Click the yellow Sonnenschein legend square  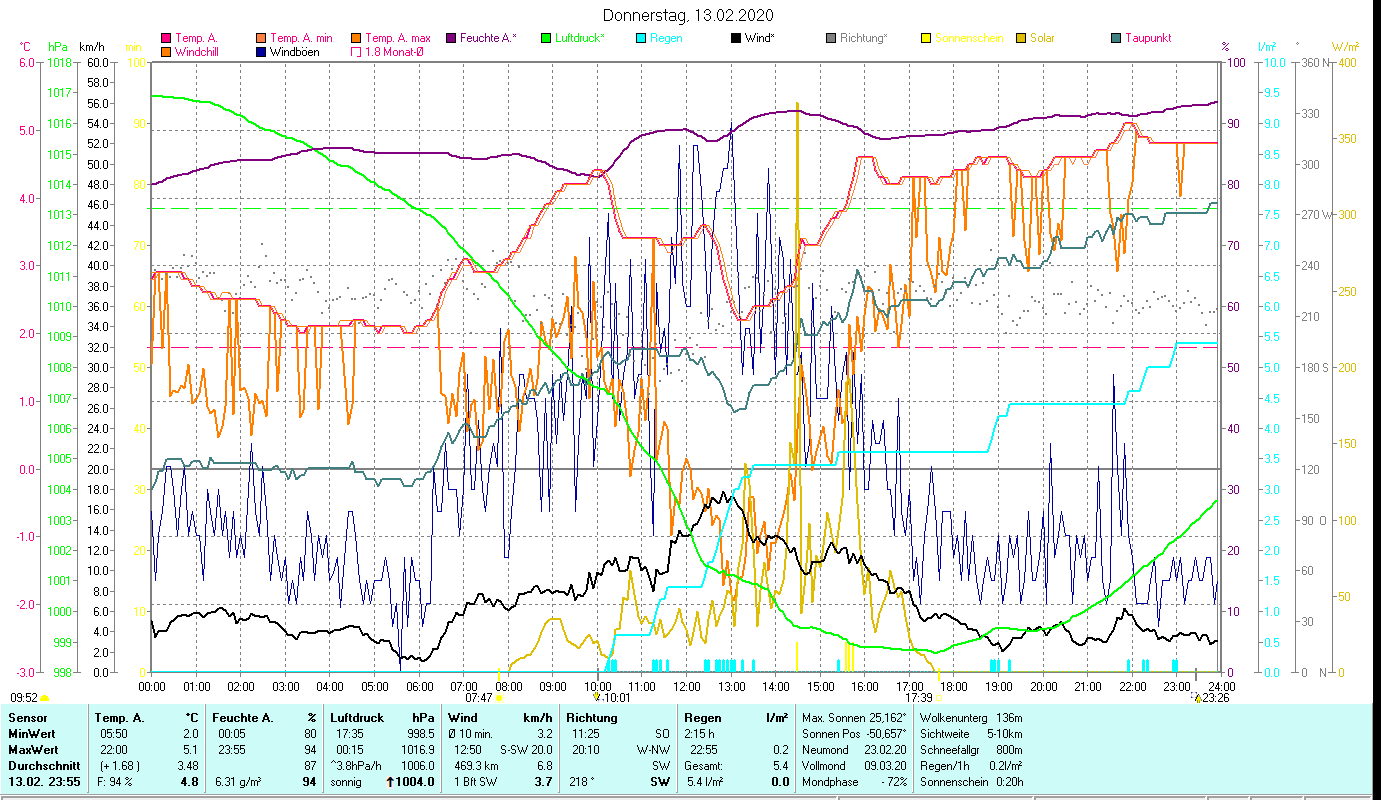[926, 38]
